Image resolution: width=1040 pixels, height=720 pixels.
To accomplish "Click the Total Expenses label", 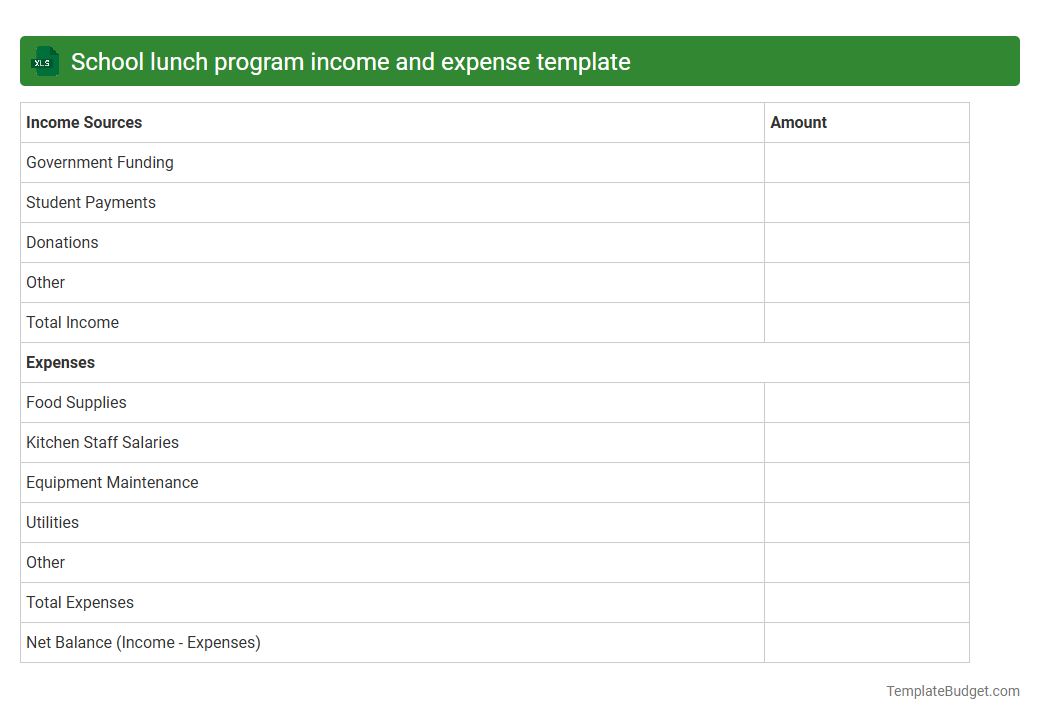I will (x=79, y=602).
